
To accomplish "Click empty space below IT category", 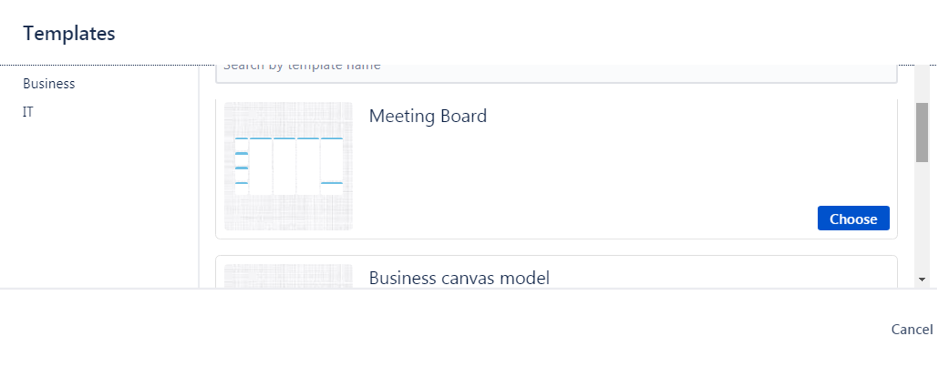I will pyautogui.click(x=99, y=203).
